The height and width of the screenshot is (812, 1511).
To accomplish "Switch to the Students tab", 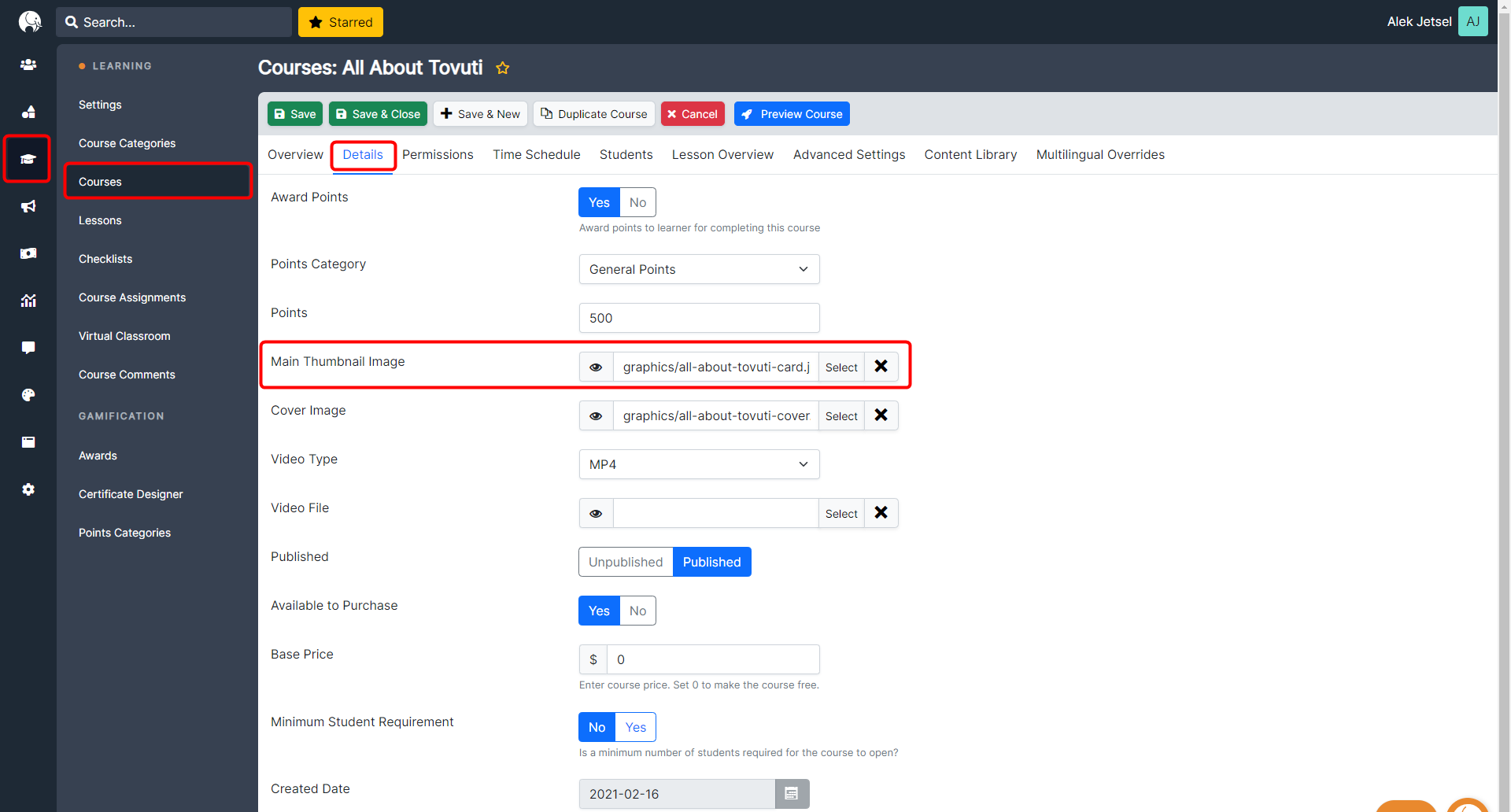I will 626,154.
